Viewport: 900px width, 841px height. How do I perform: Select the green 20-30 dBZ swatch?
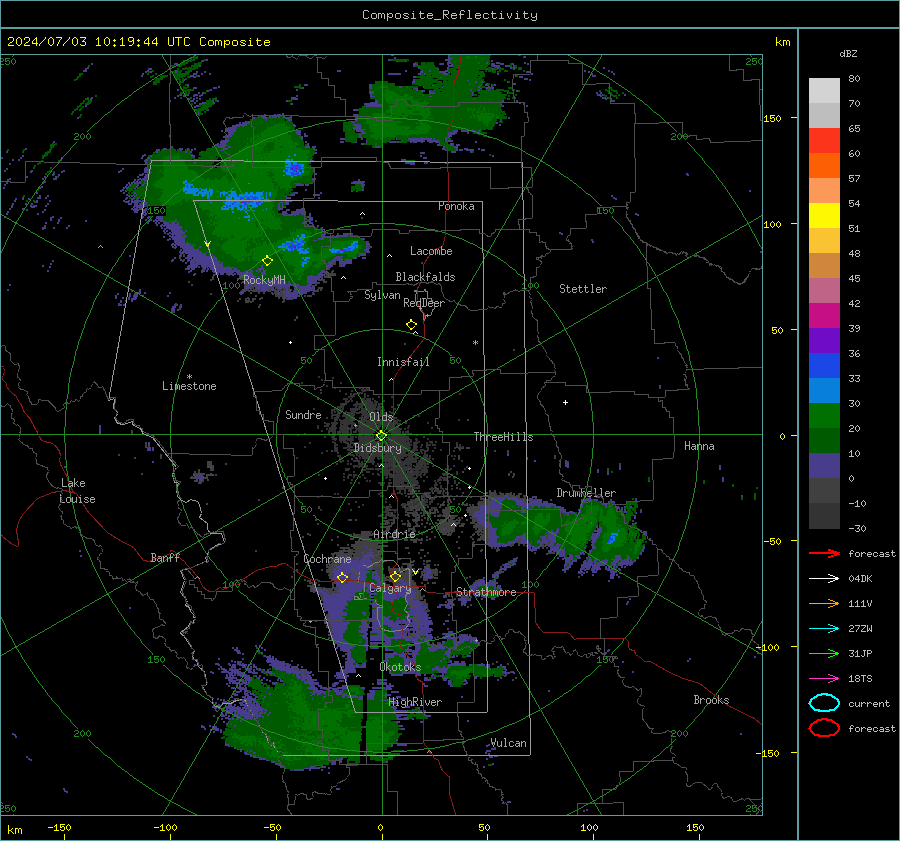coord(824,416)
